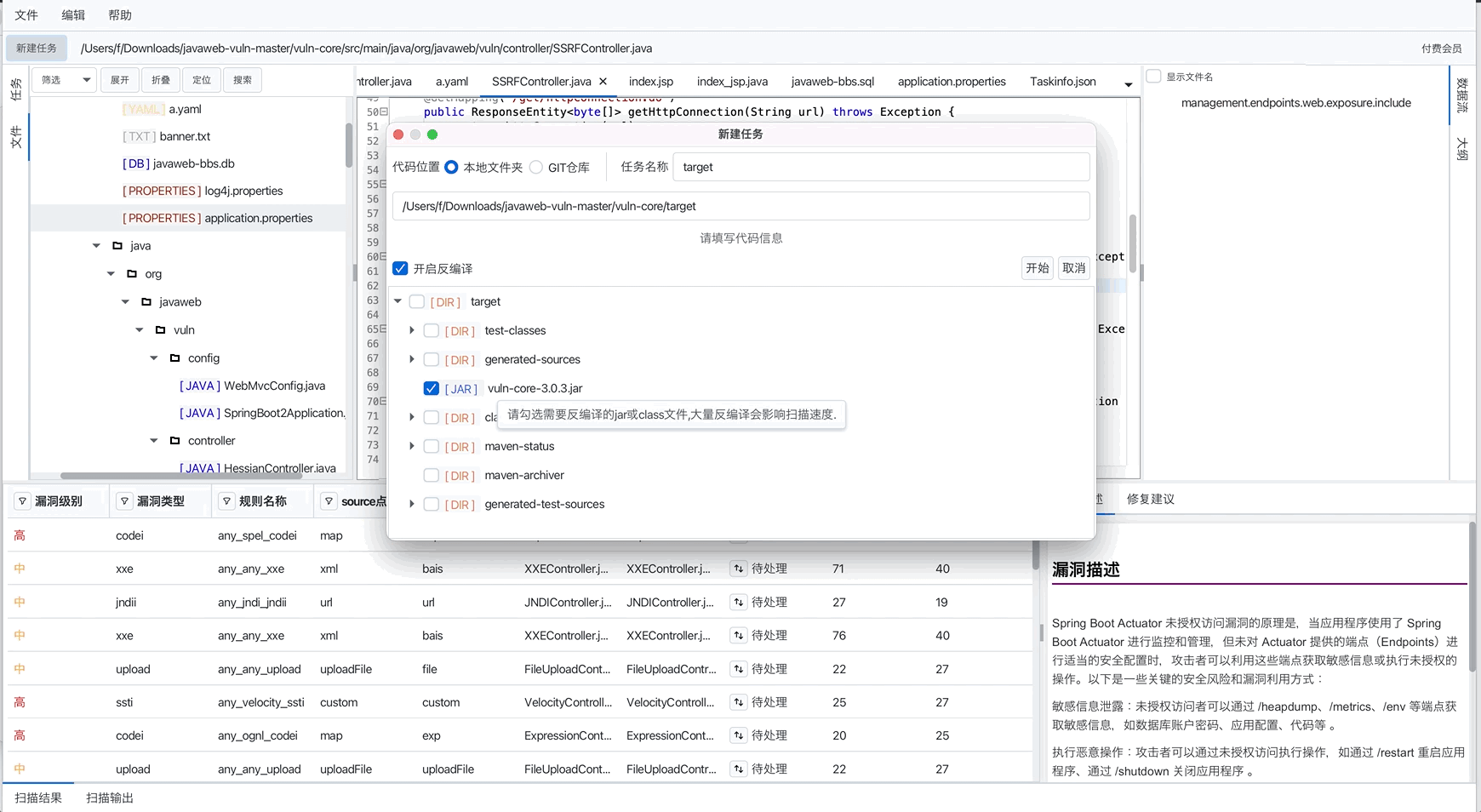Uncheck the 开启反编译 checkbox
The height and width of the screenshot is (812, 1481).
coord(400,268)
